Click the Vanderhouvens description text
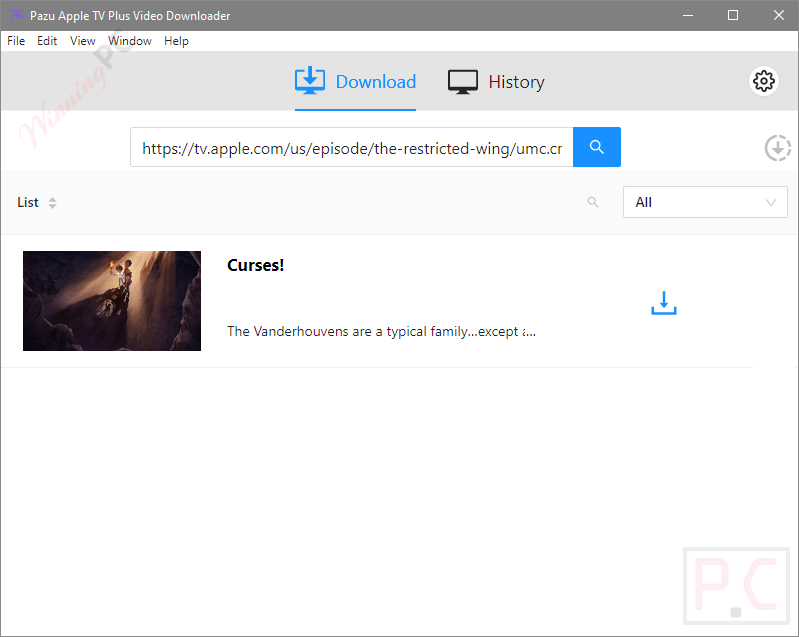This screenshot has height=637, width=799. [381, 332]
